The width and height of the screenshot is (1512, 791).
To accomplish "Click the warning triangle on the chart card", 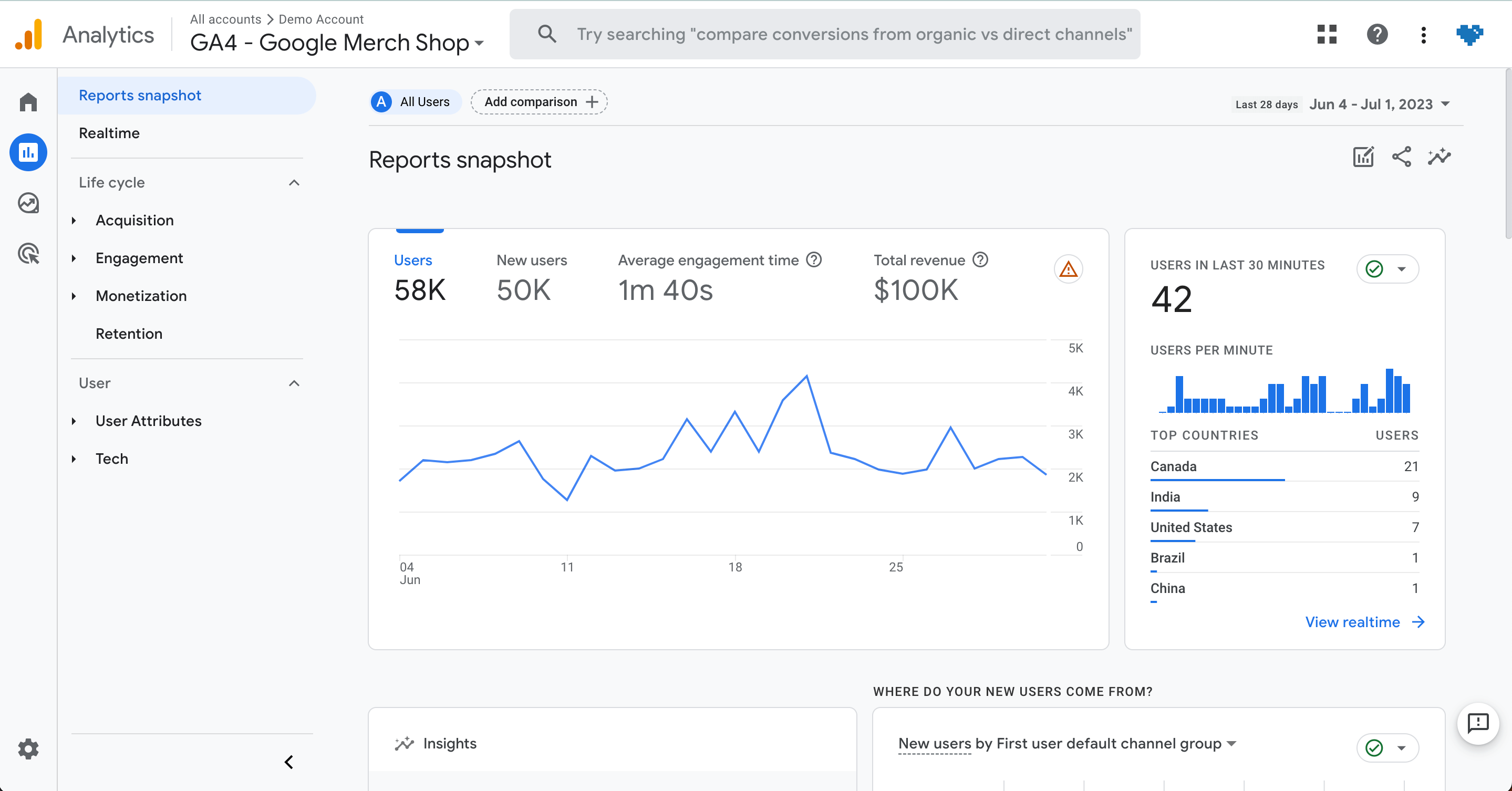I will [x=1068, y=269].
